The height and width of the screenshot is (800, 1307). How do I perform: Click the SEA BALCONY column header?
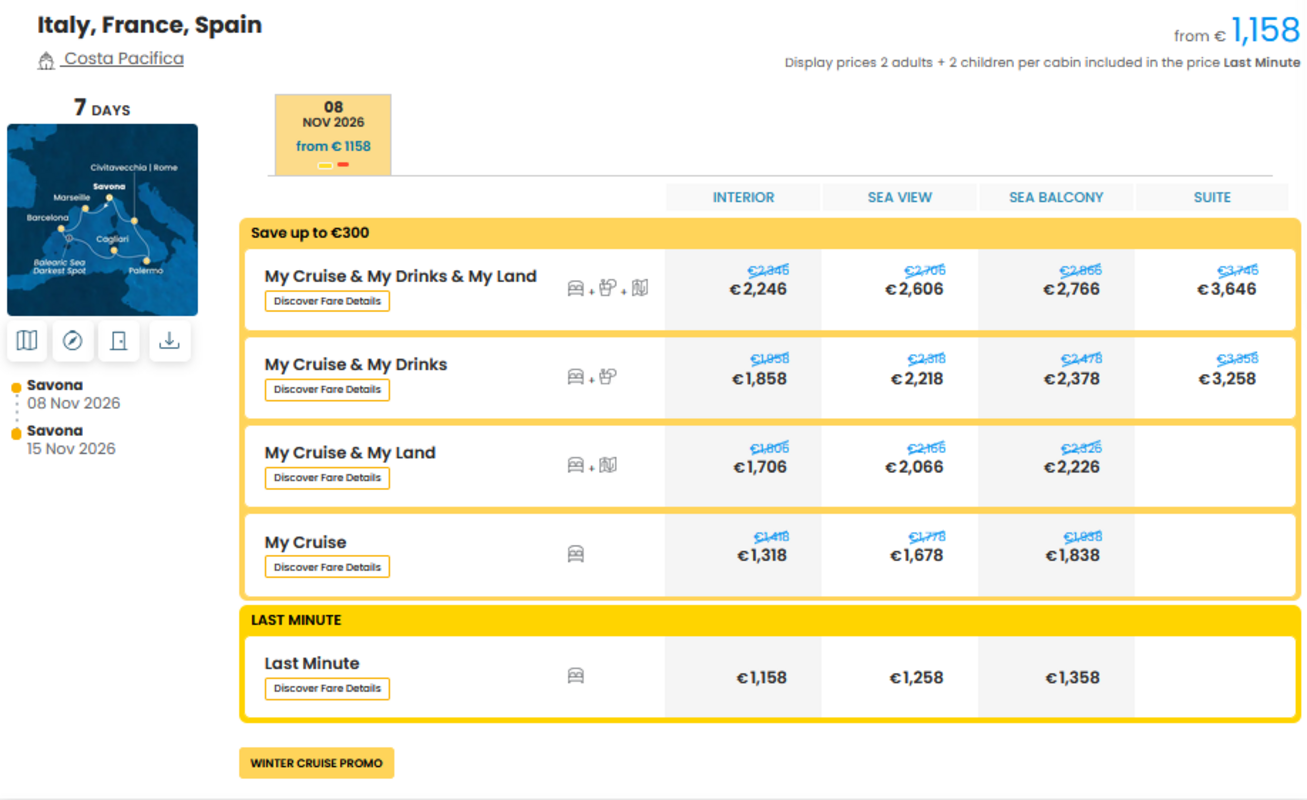pos(1056,197)
